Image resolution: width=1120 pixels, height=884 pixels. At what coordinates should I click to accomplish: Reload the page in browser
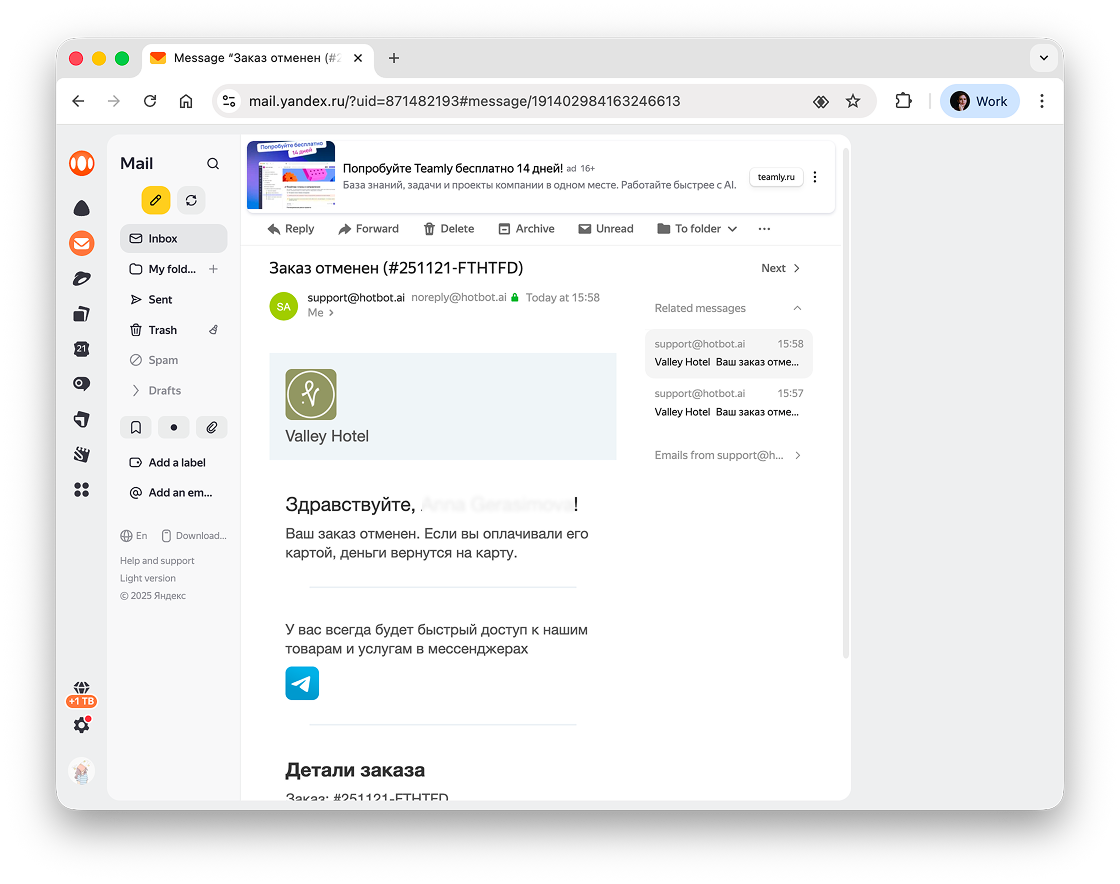click(150, 101)
